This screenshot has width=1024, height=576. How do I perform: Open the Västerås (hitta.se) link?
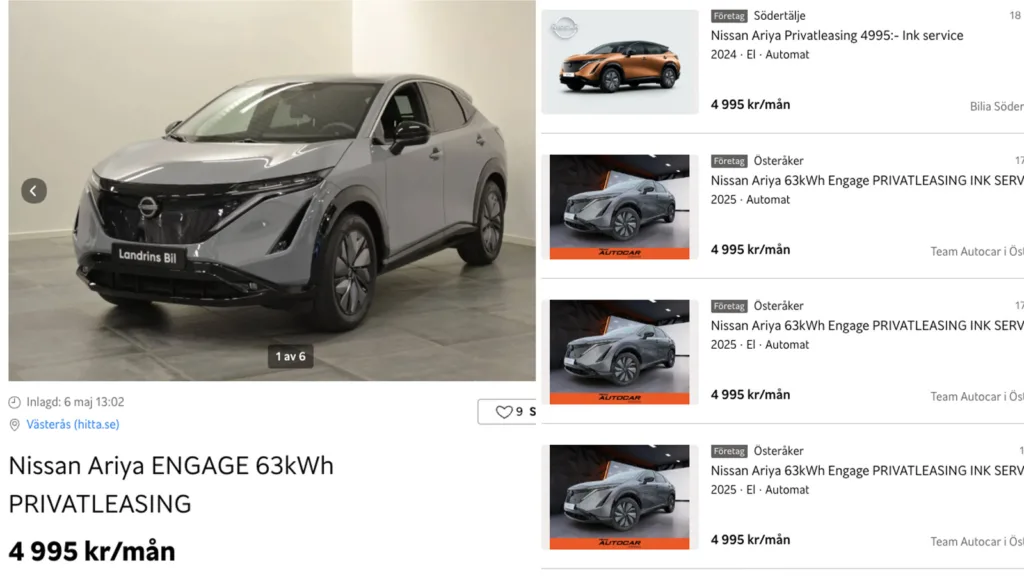(x=72, y=424)
